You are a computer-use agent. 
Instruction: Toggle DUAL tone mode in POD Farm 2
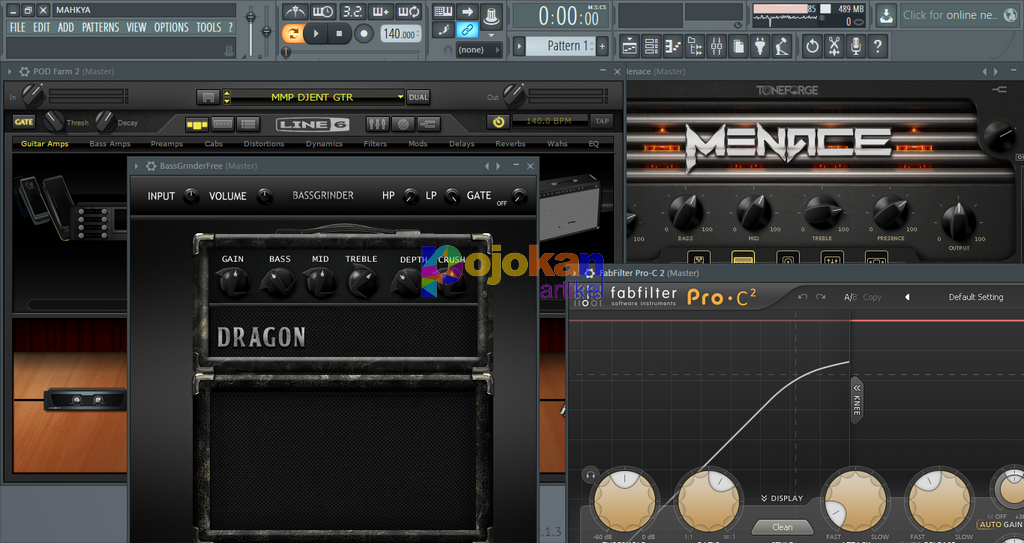pos(418,97)
